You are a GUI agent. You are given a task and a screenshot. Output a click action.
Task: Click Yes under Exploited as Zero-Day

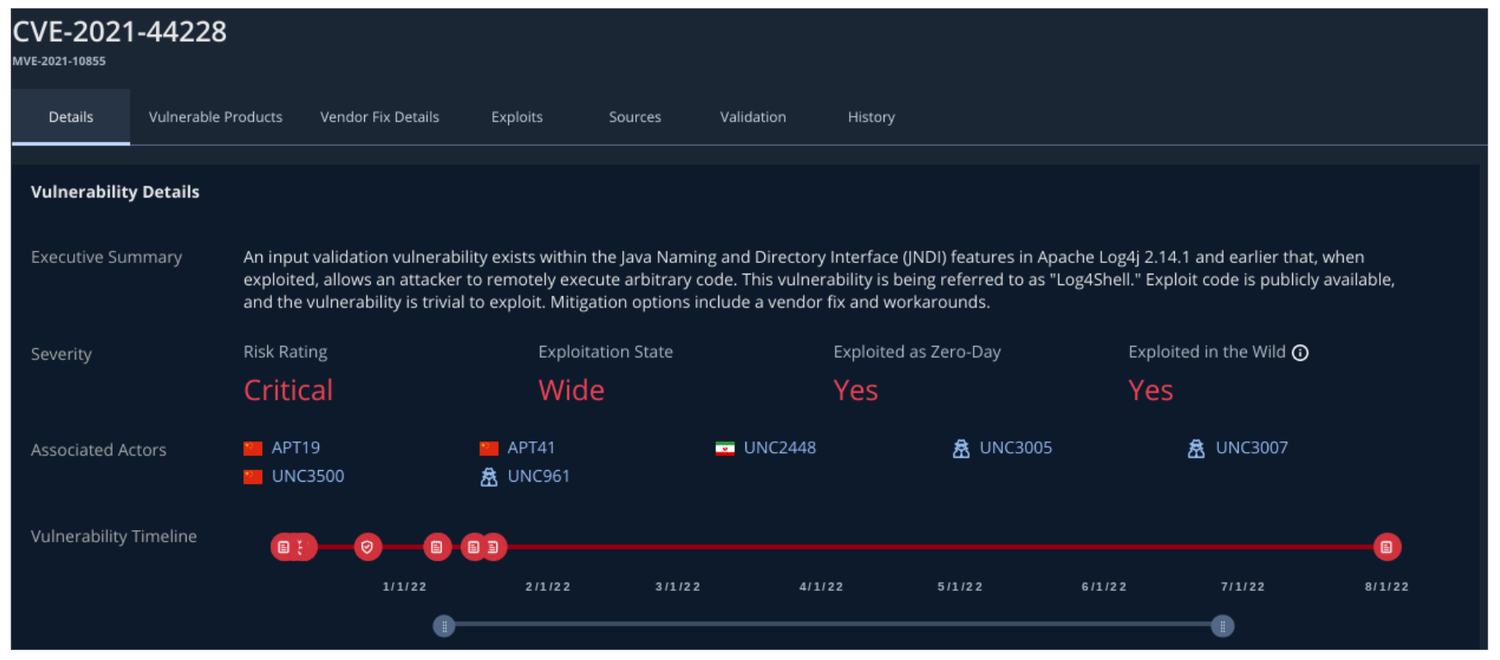pos(856,390)
